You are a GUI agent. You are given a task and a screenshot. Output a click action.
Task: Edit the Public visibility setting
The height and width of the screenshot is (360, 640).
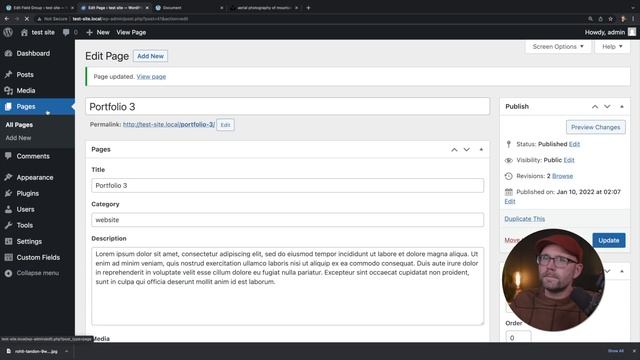pyautogui.click(x=569, y=160)
